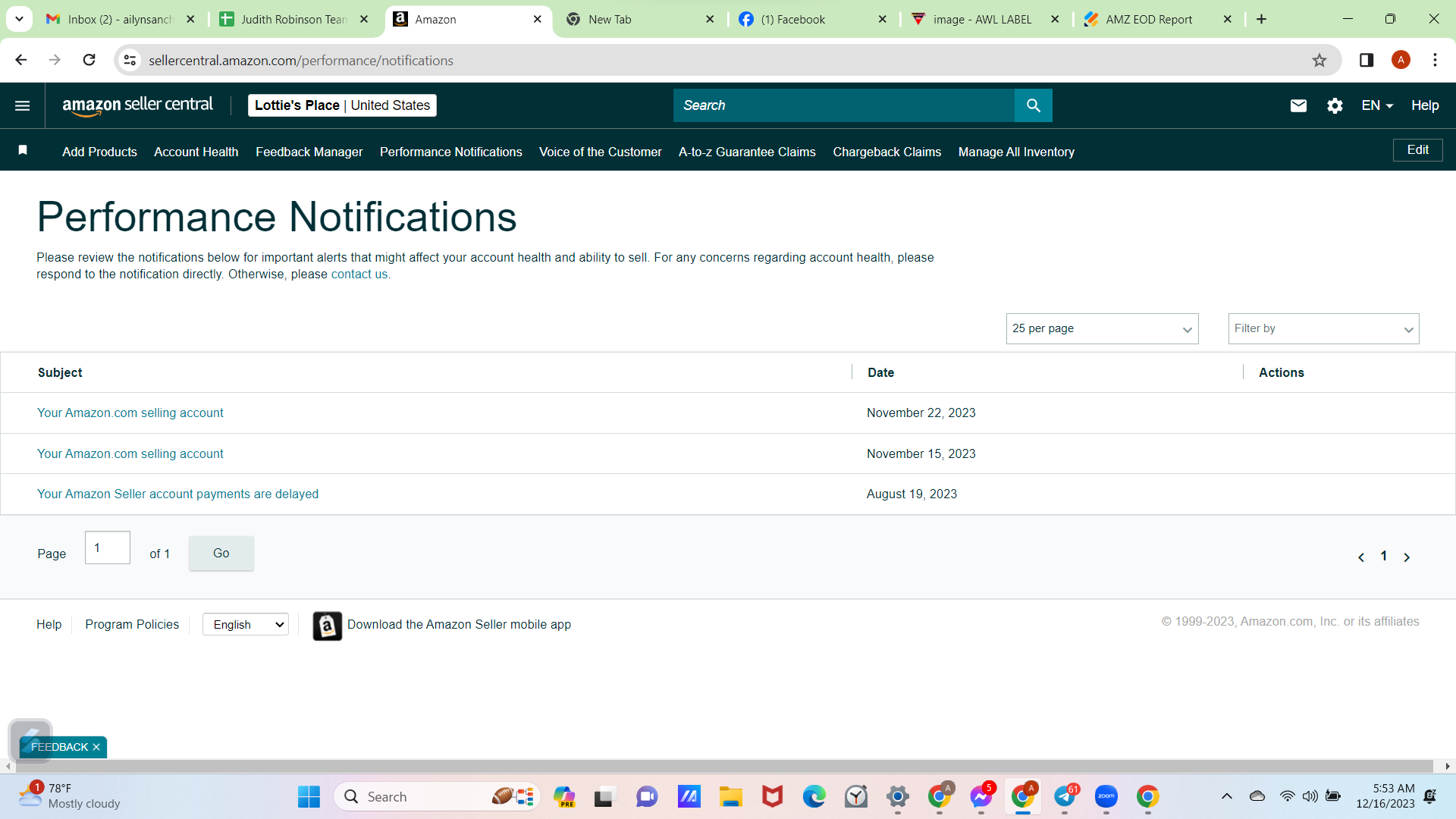Click the horizontal scrollbar at page bottom

[x=724, y=767]
